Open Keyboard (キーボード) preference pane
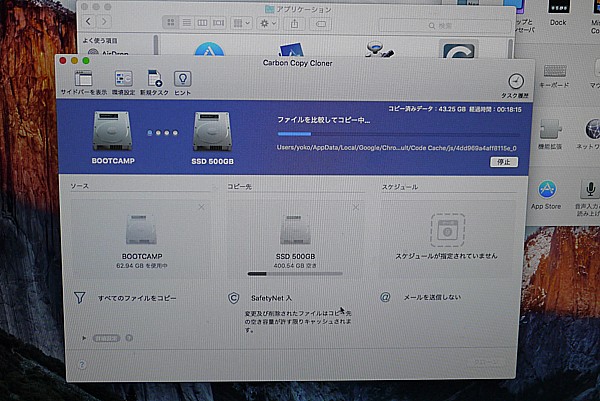 pyautogui.click(x=554, y=76)
